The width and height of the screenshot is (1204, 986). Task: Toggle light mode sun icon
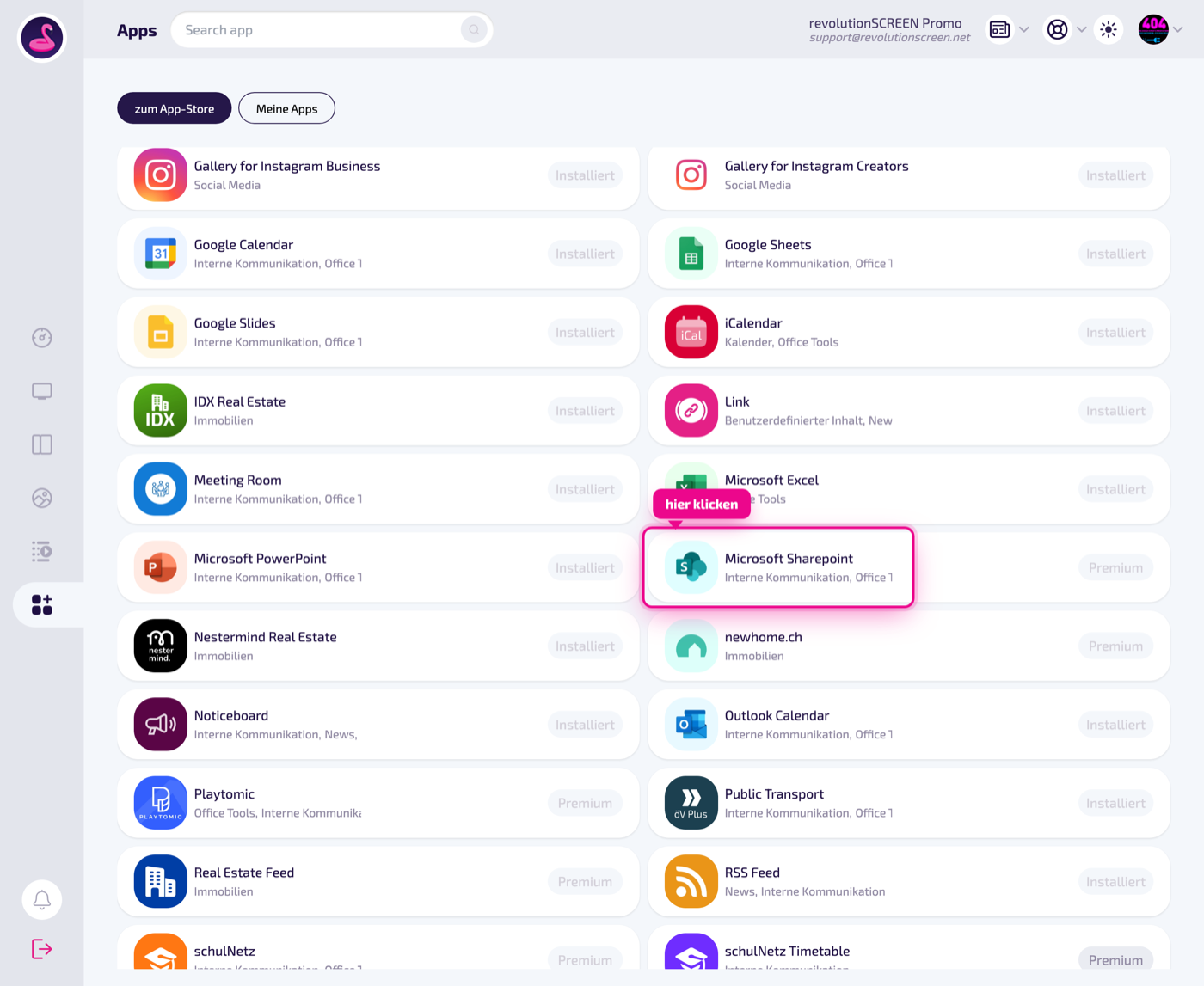click(1109, 30)
